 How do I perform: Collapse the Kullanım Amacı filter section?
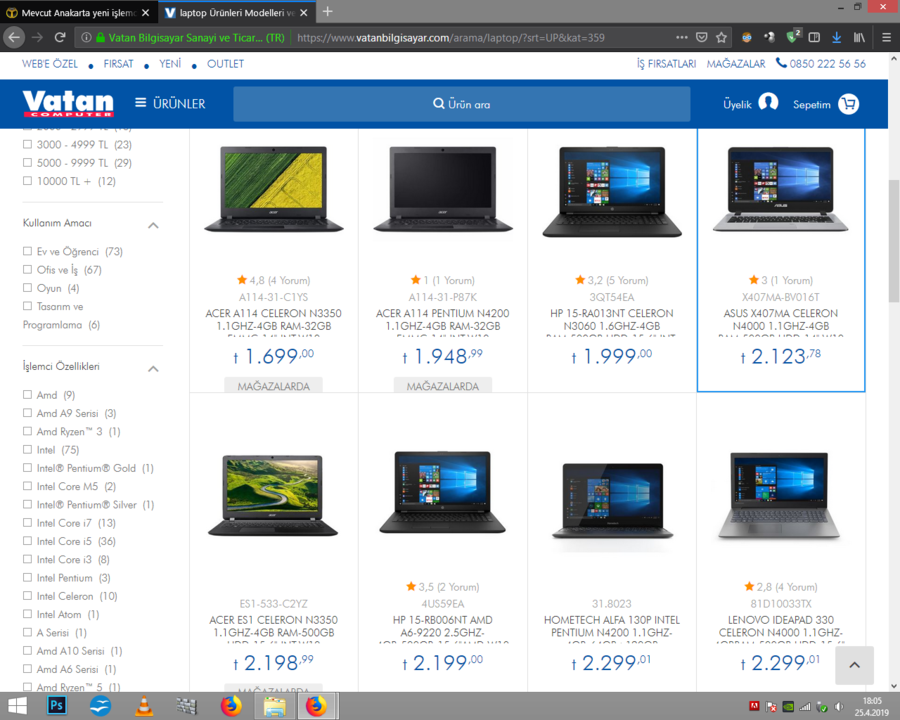153,225
